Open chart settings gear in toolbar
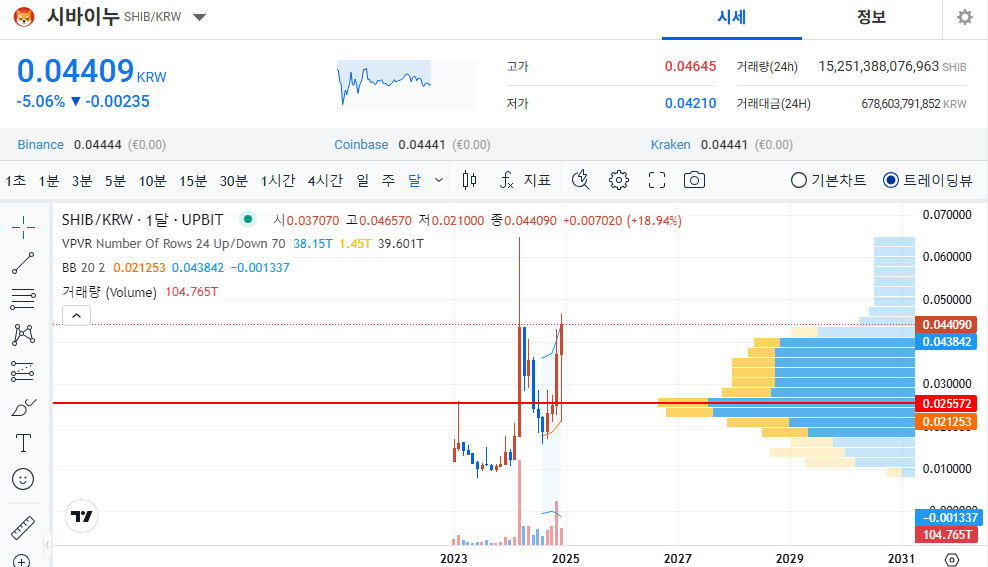The image size is (988, 567). (x=619, y=181)
